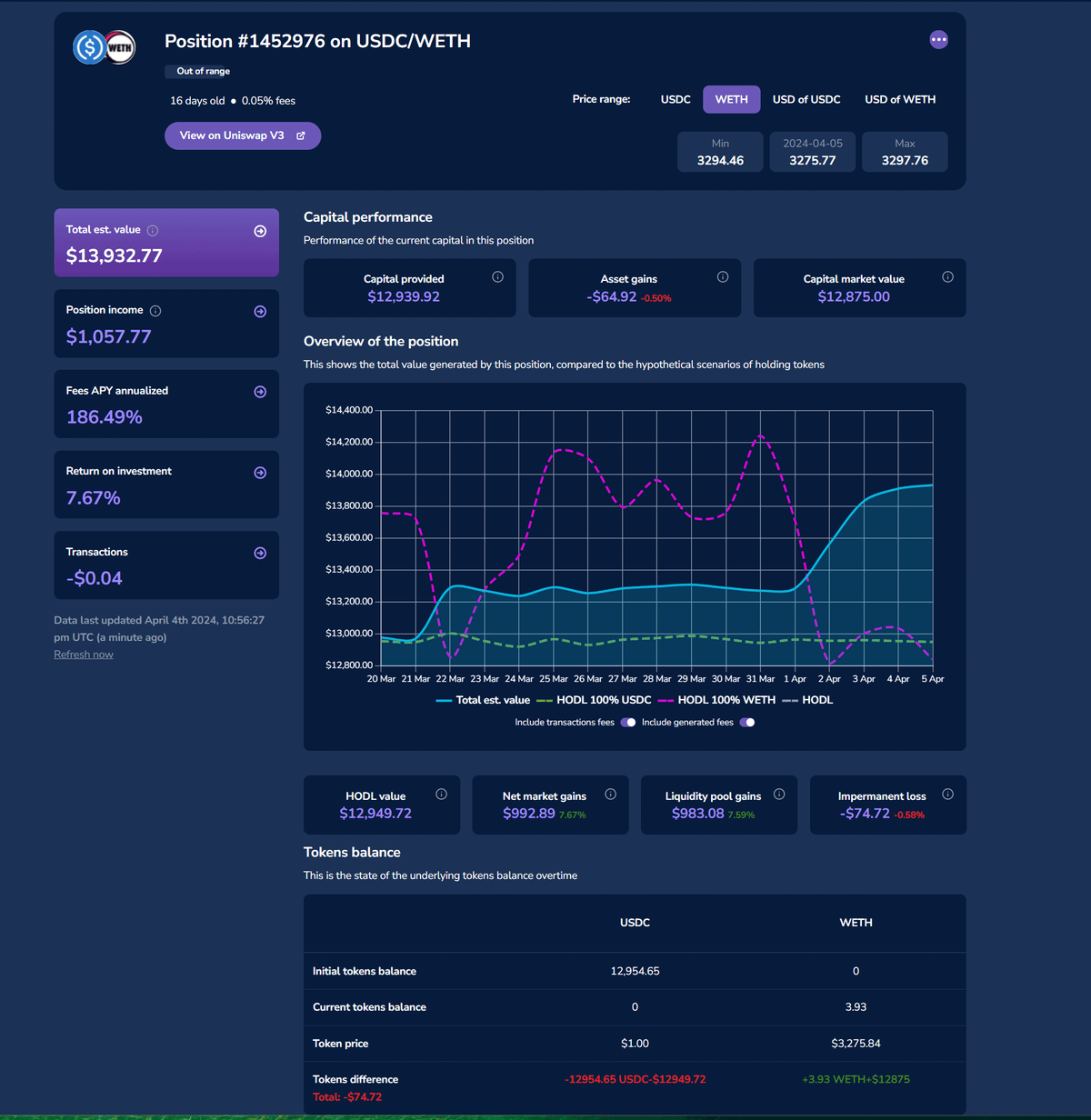Viewport: 1091px width, 1120px height.
Task: Click the USDC/WETH token pair logo
Action: pyautogui.click(x=104, y=47)
